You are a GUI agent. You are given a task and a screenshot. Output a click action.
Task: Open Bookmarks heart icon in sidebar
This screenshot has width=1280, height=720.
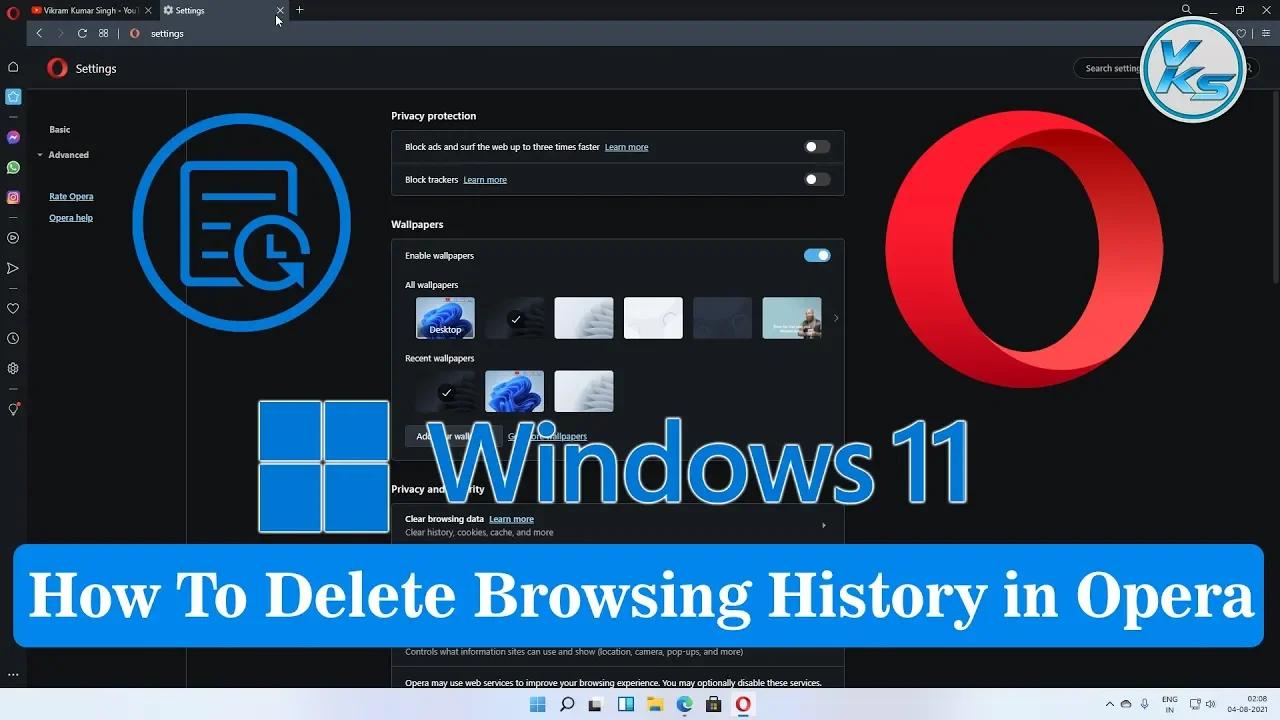click(x=13, y=308)
